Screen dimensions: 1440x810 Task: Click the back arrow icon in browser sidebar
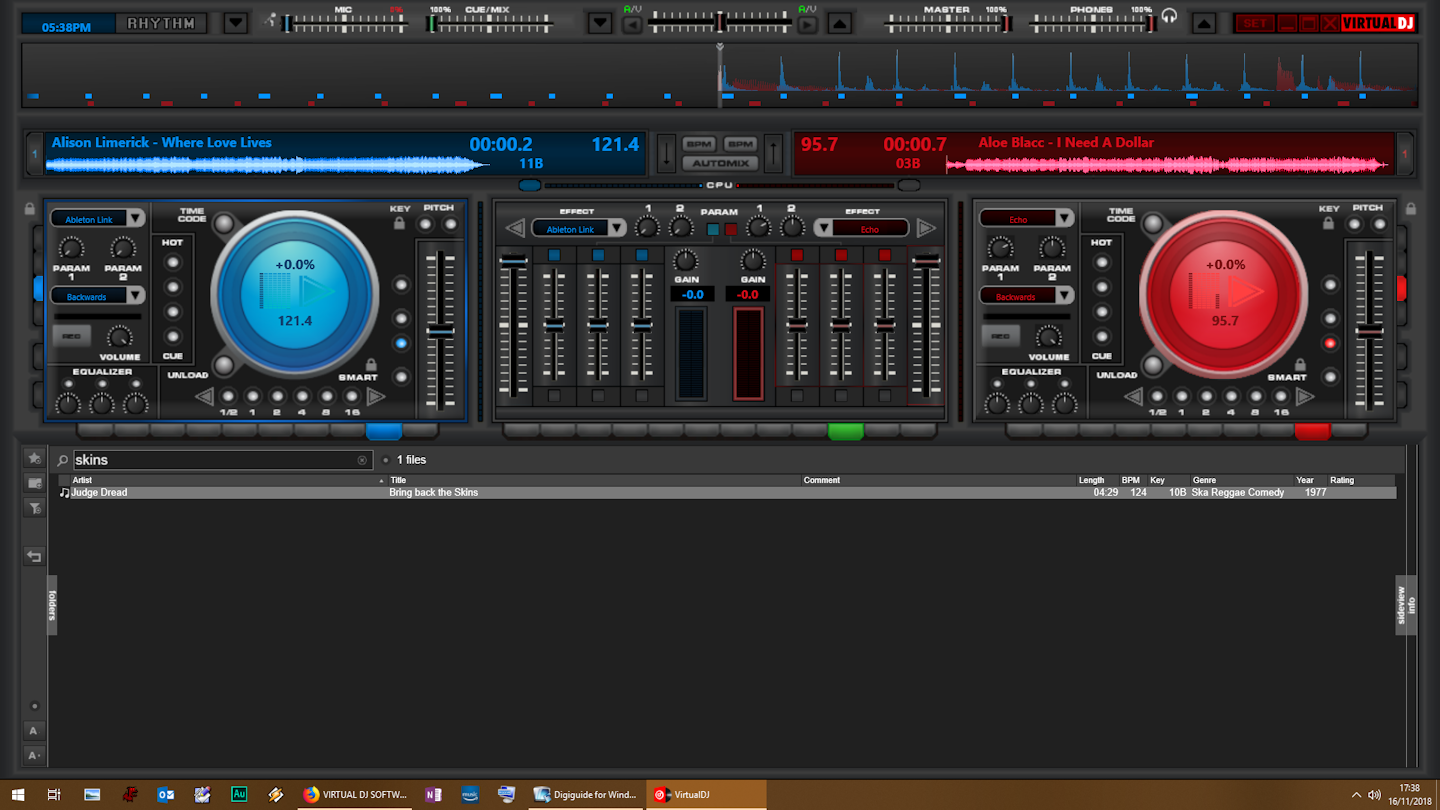(x=34, y=556)
